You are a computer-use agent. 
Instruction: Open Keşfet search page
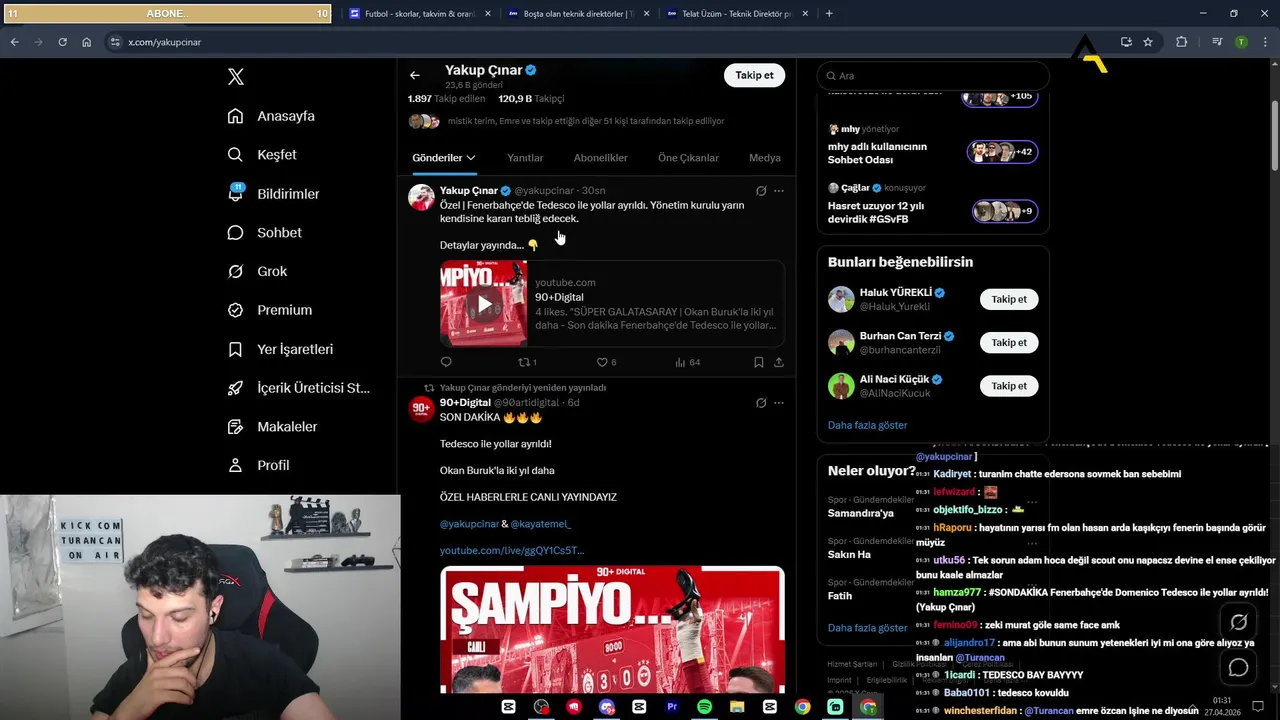pos(262,155)
